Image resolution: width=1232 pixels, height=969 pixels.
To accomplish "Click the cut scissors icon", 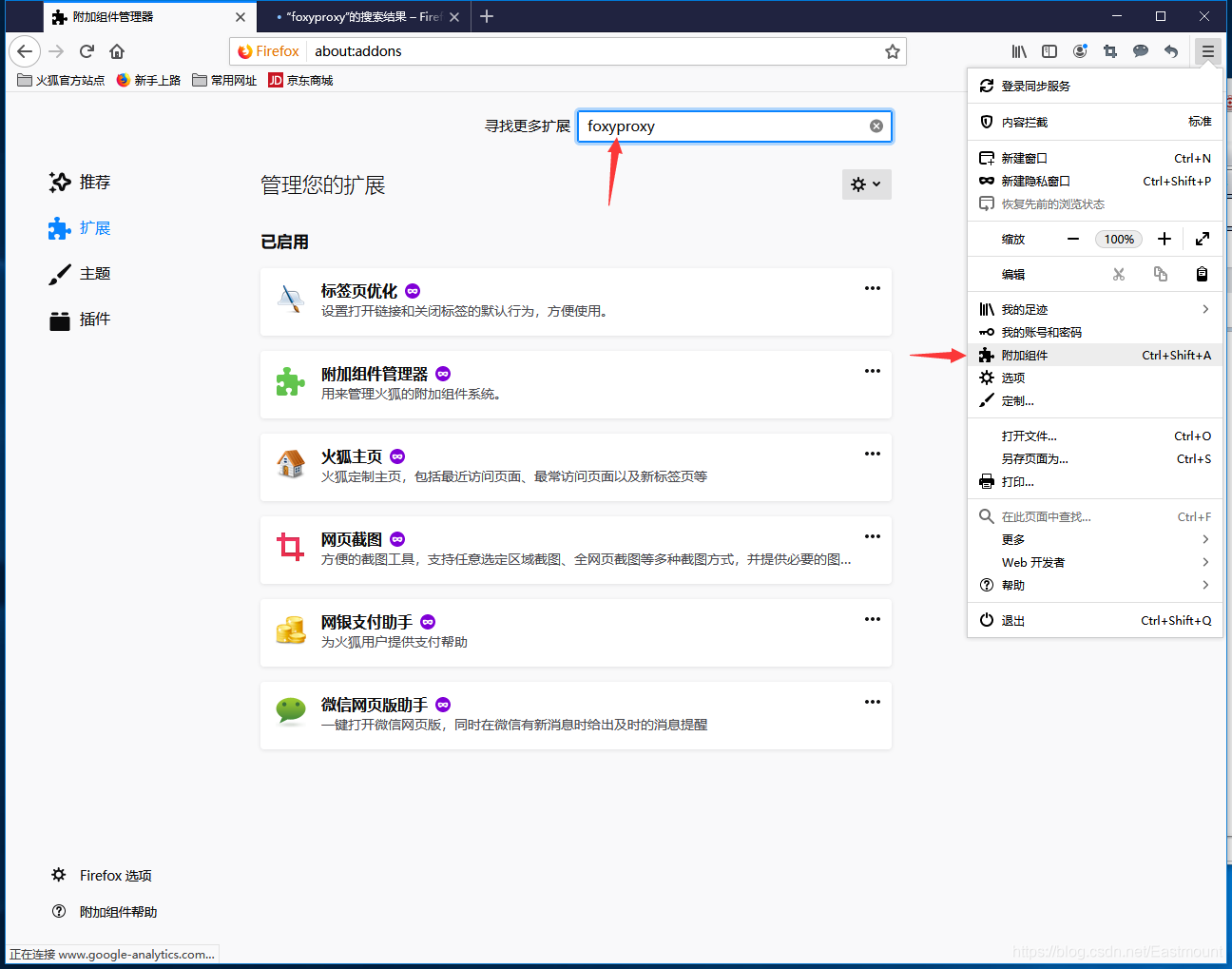I will (x=1119, y=274).
